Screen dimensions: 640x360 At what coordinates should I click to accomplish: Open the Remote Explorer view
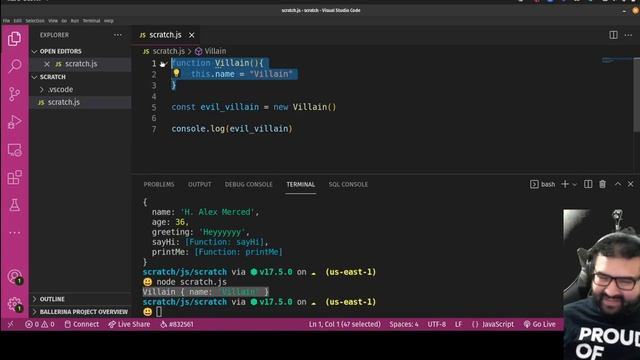point(15,150)
